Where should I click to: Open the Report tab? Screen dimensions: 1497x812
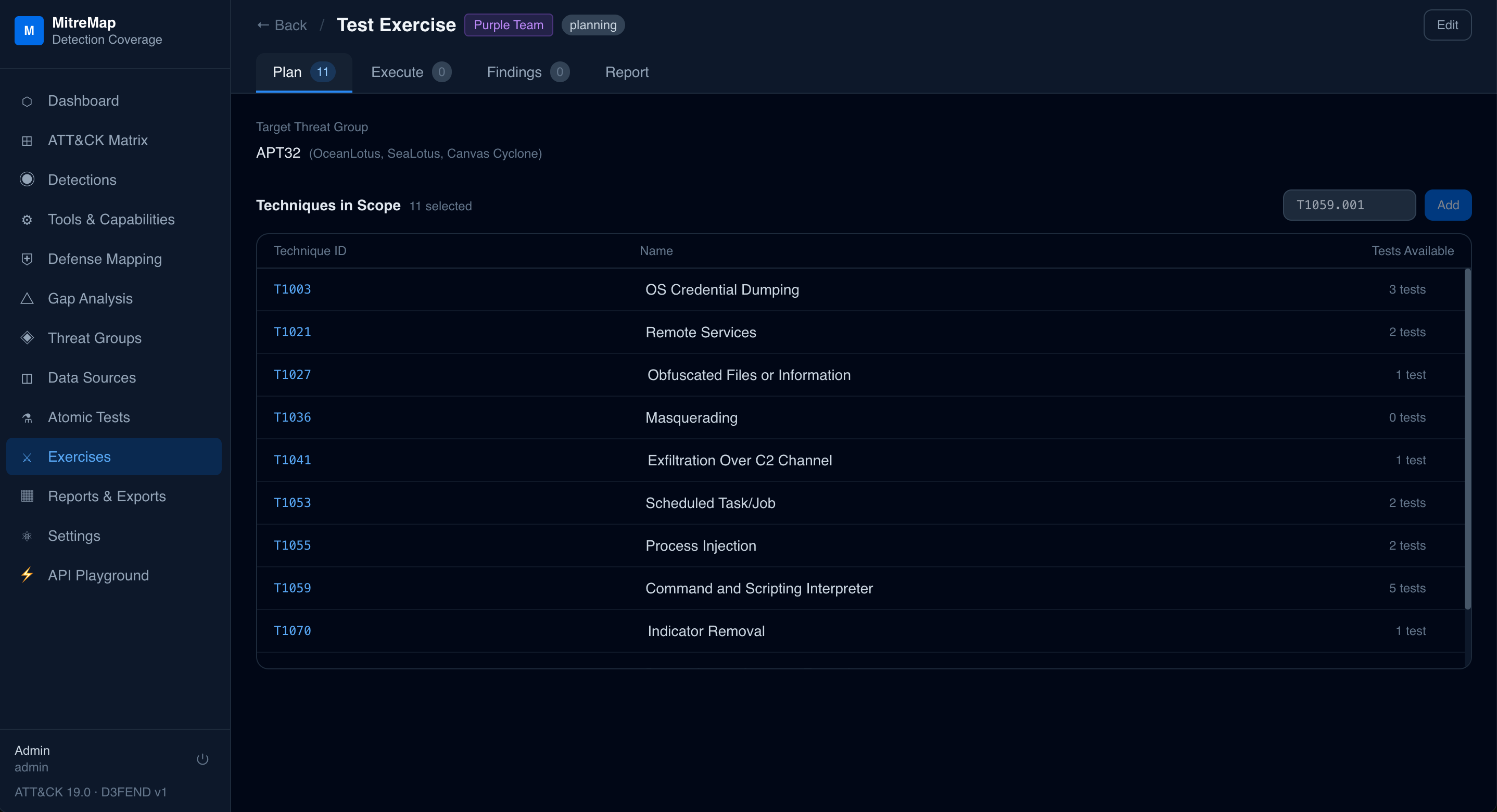[627, 72]
